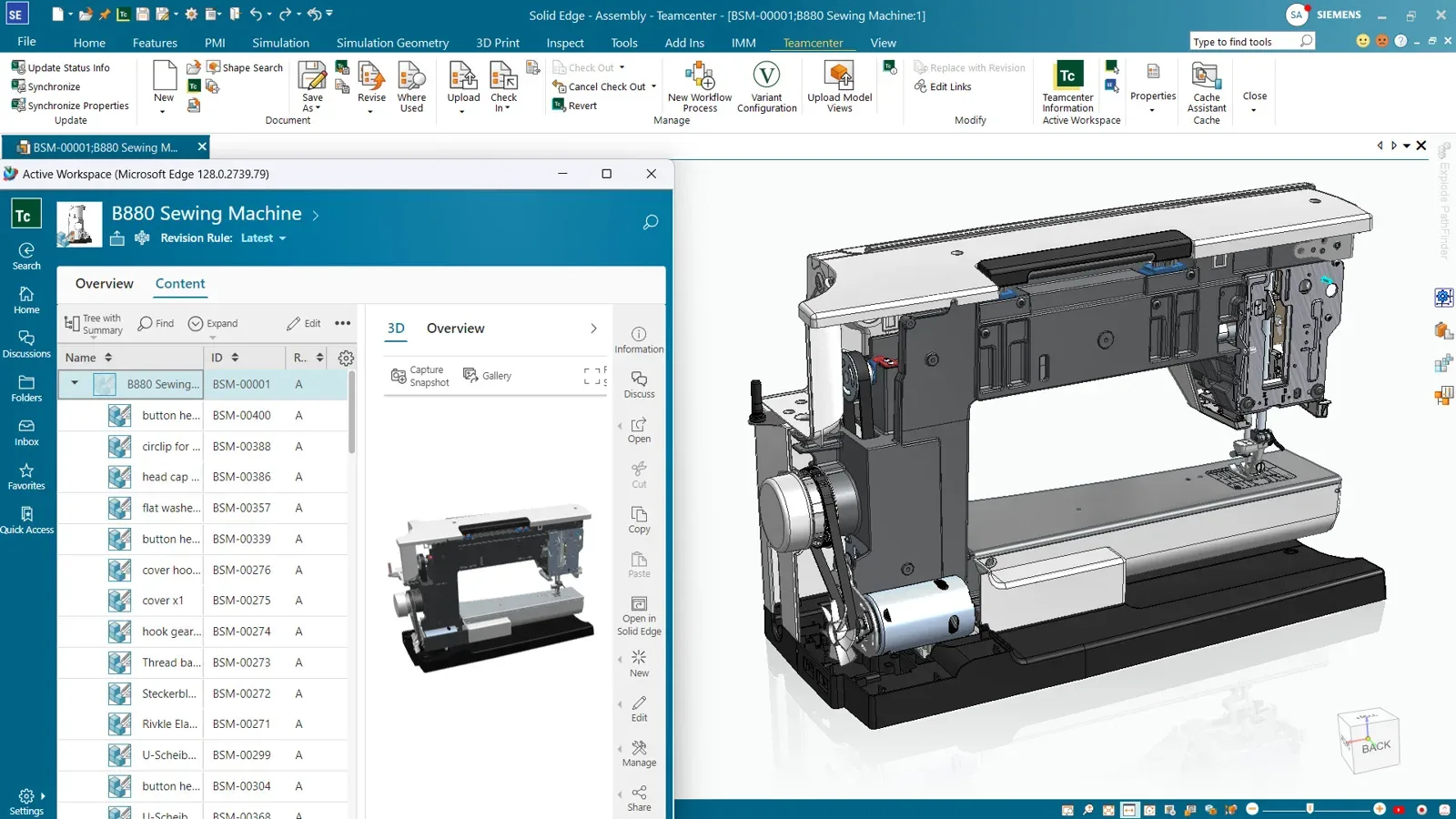Click Edit Links in the Modify group
Image resolution: width=1456 pixels, height=819 pixels.
[x=943, y=86]
